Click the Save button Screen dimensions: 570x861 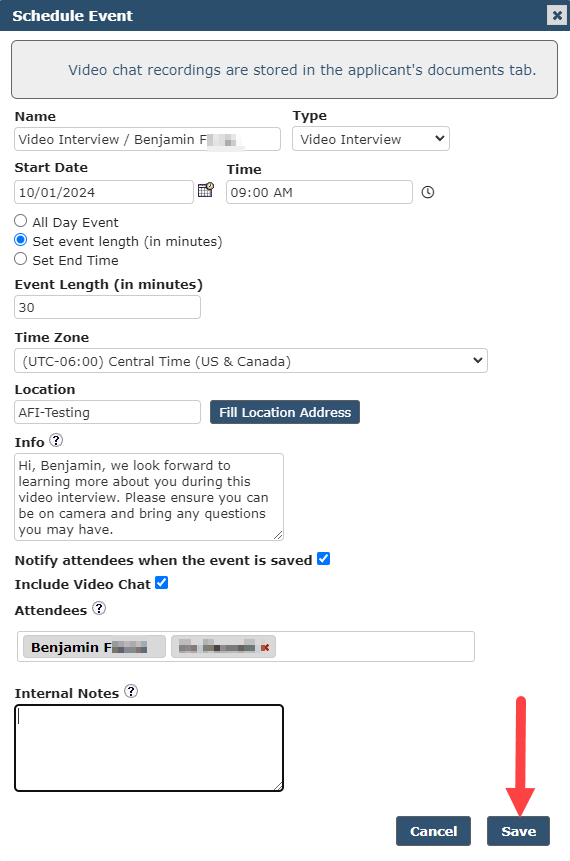(x=518, y=831)
